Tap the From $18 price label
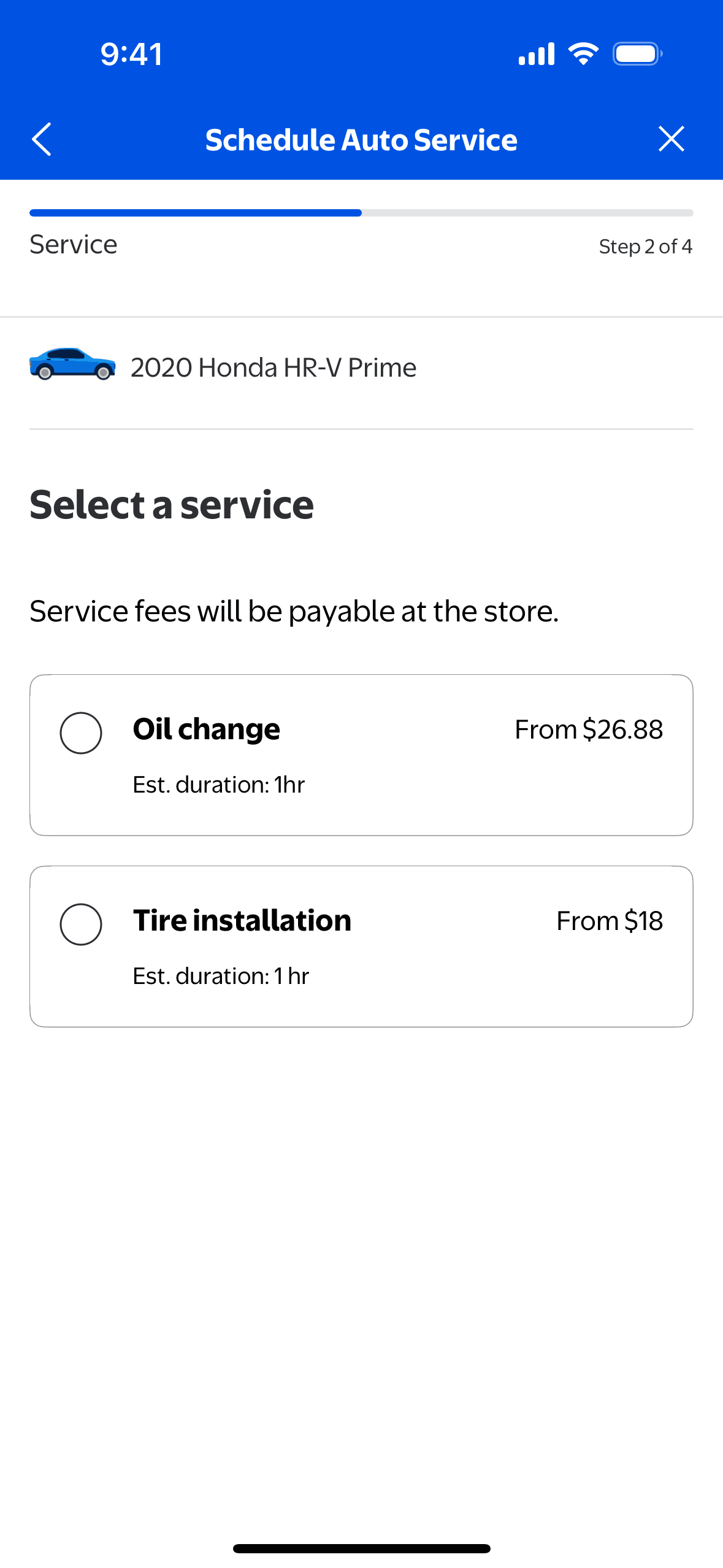This screenshot has width=723, height=1568. click(x=610, y=921)
